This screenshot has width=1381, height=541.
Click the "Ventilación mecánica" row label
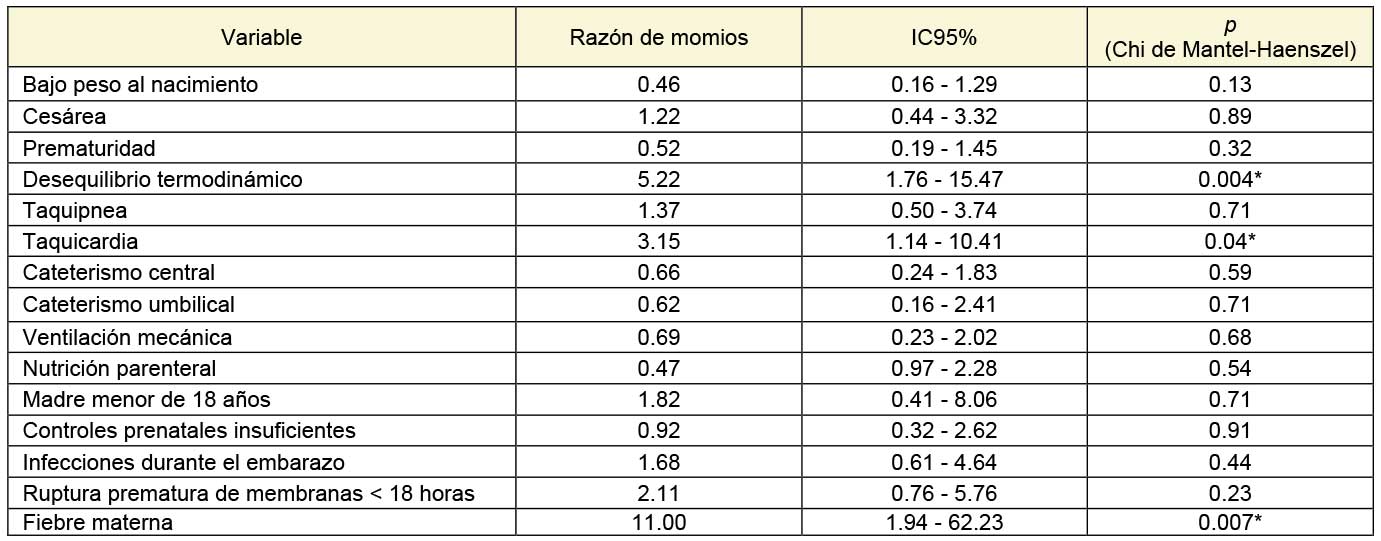tap(127, 336)
